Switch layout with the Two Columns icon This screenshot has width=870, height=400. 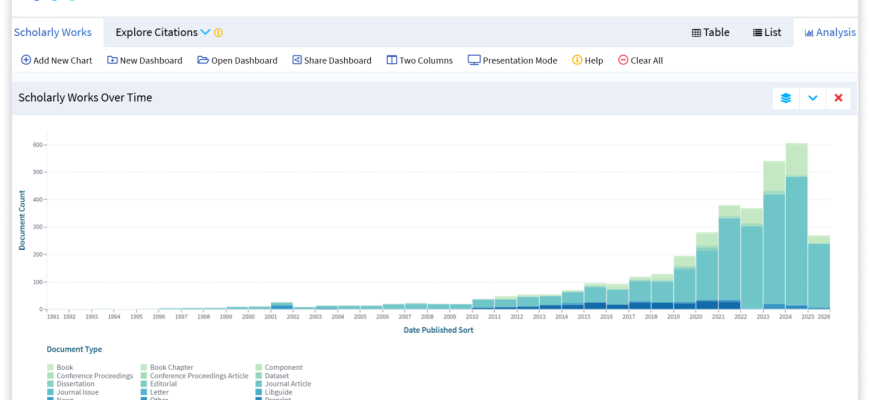point(392,60)
